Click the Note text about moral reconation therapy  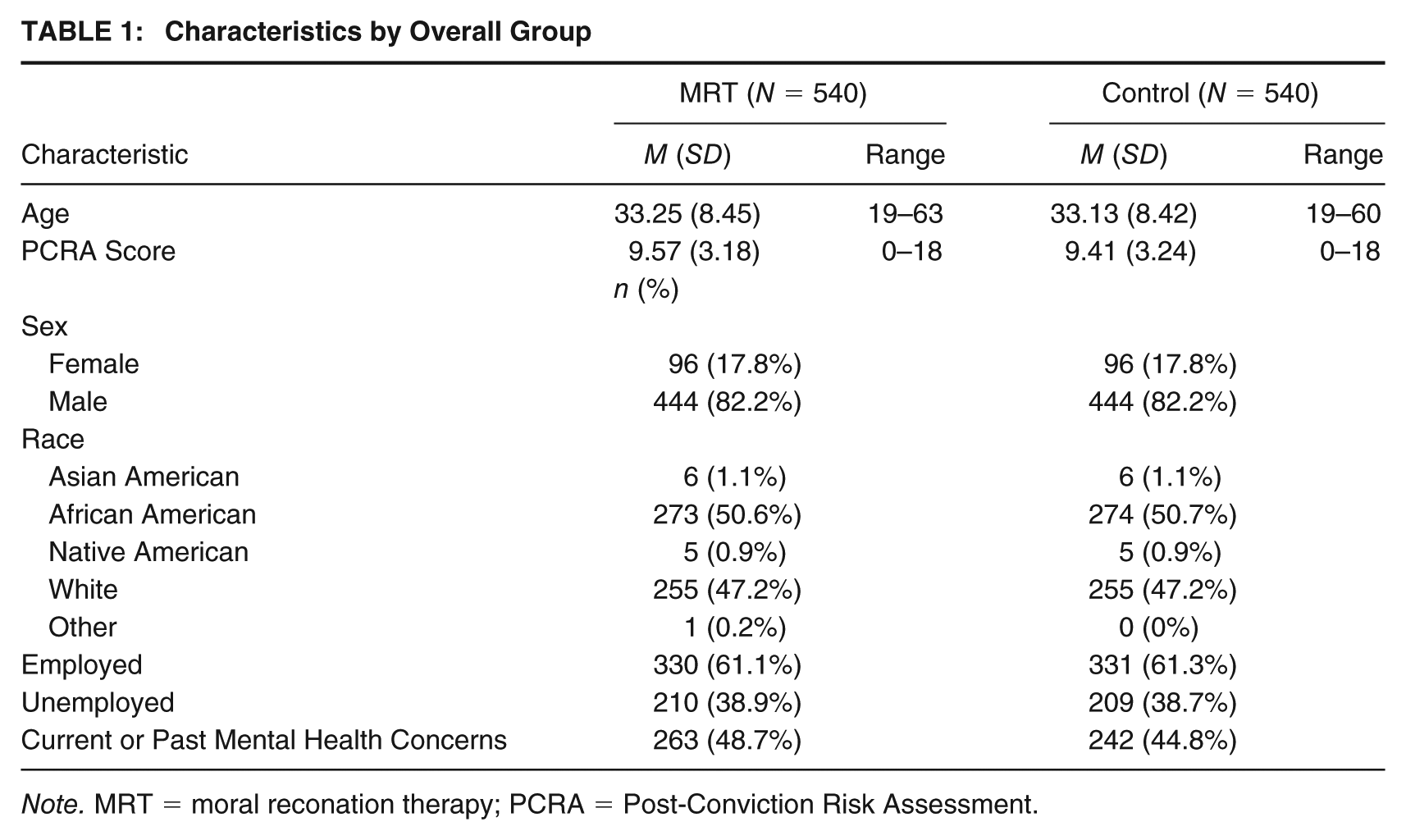(x=530, y=804)
